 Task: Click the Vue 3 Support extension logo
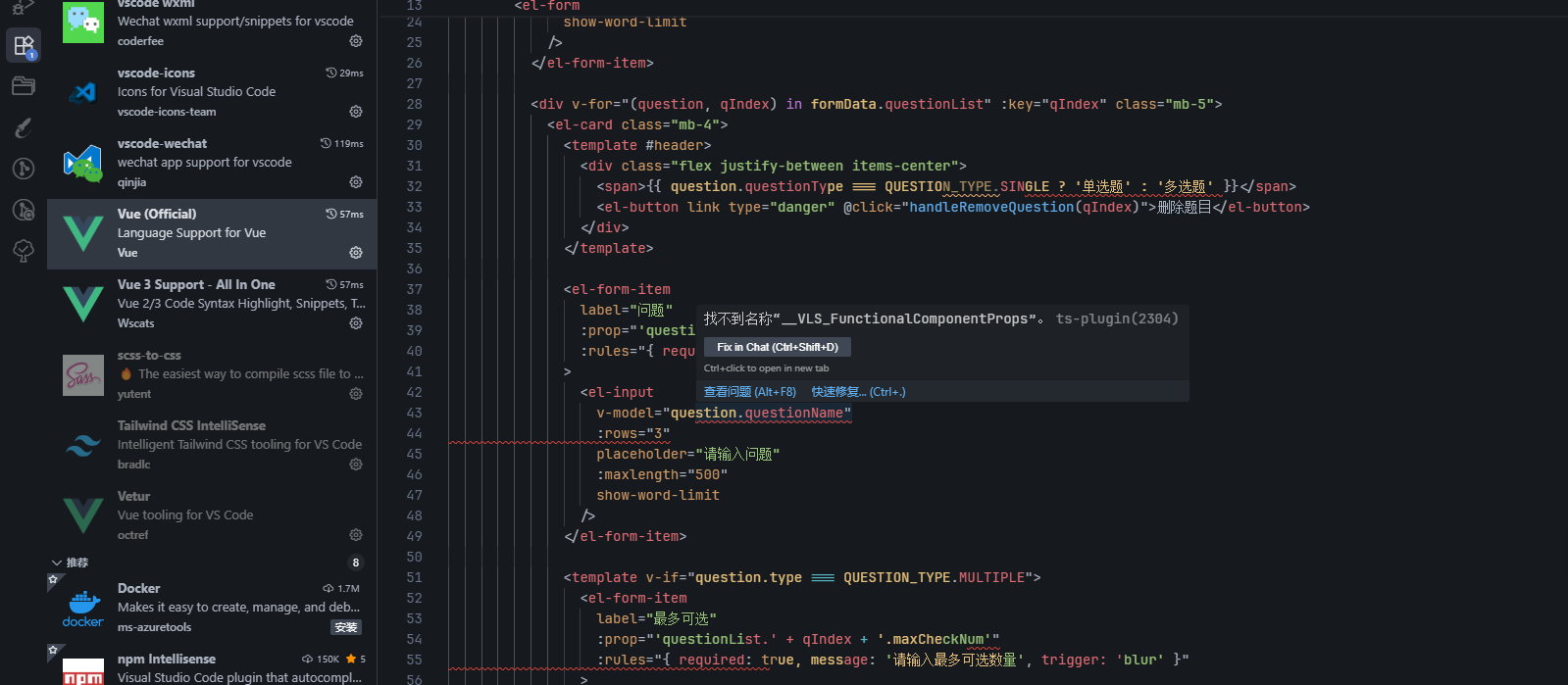click(x=83, y=305)
